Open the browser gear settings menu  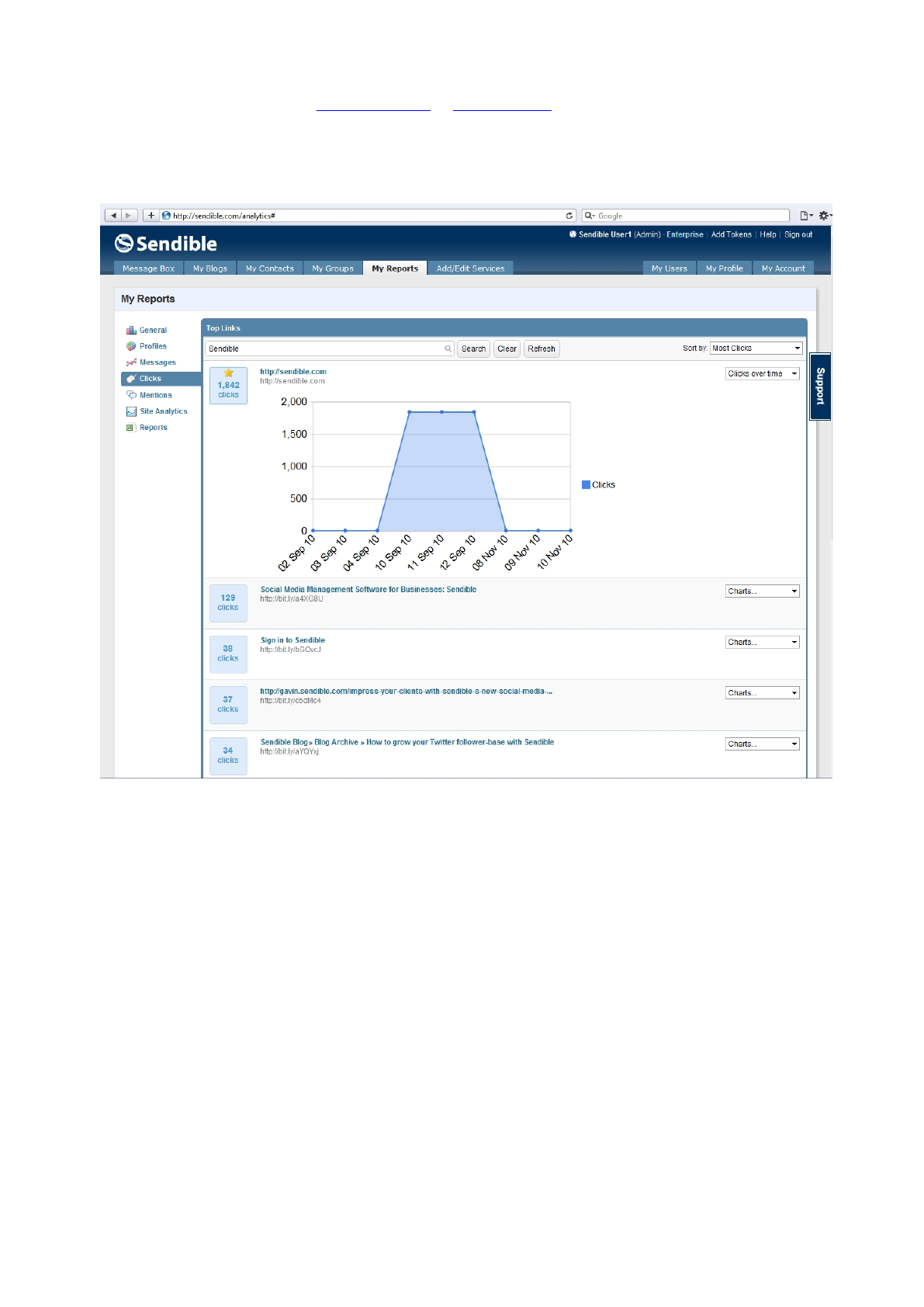[x=825, y=216]
